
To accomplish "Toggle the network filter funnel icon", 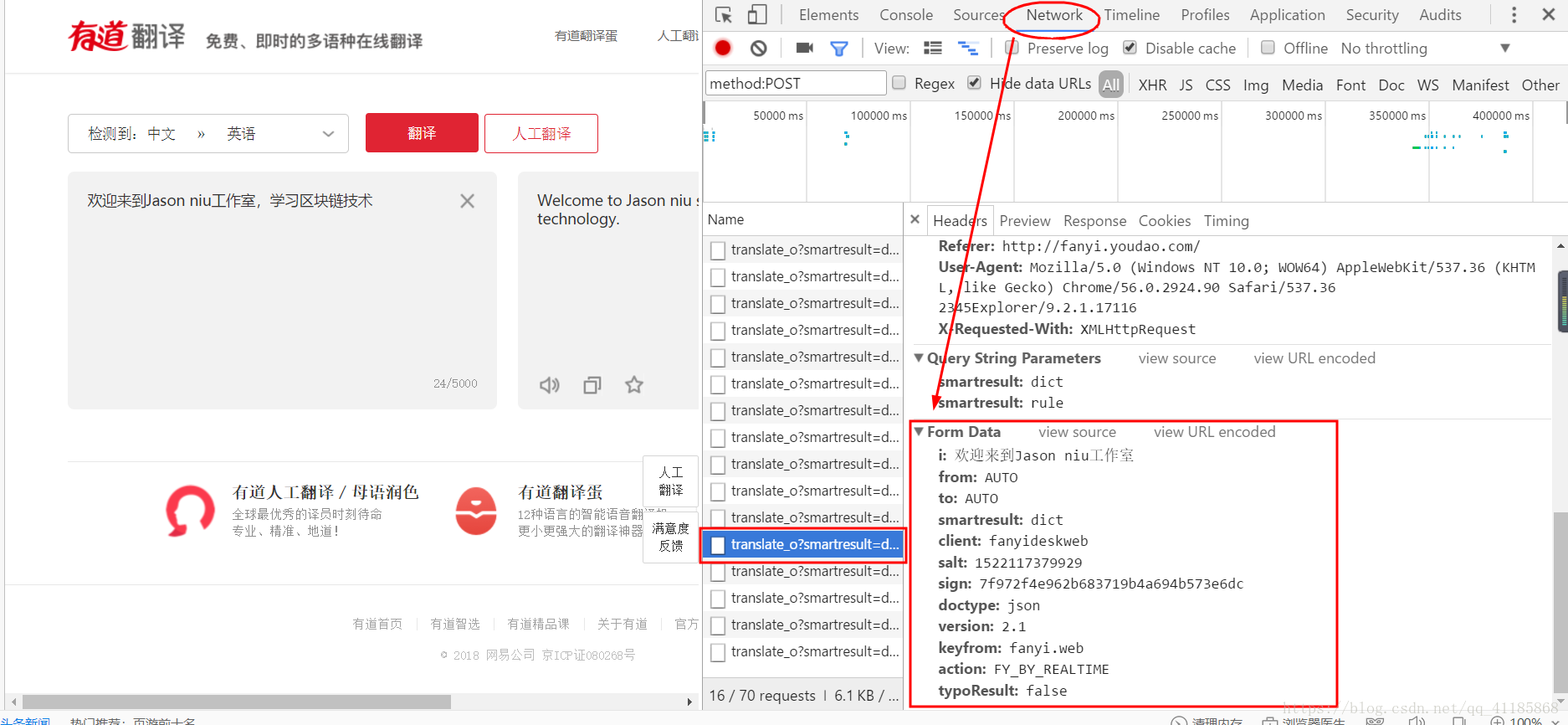I will pos(838,49).
